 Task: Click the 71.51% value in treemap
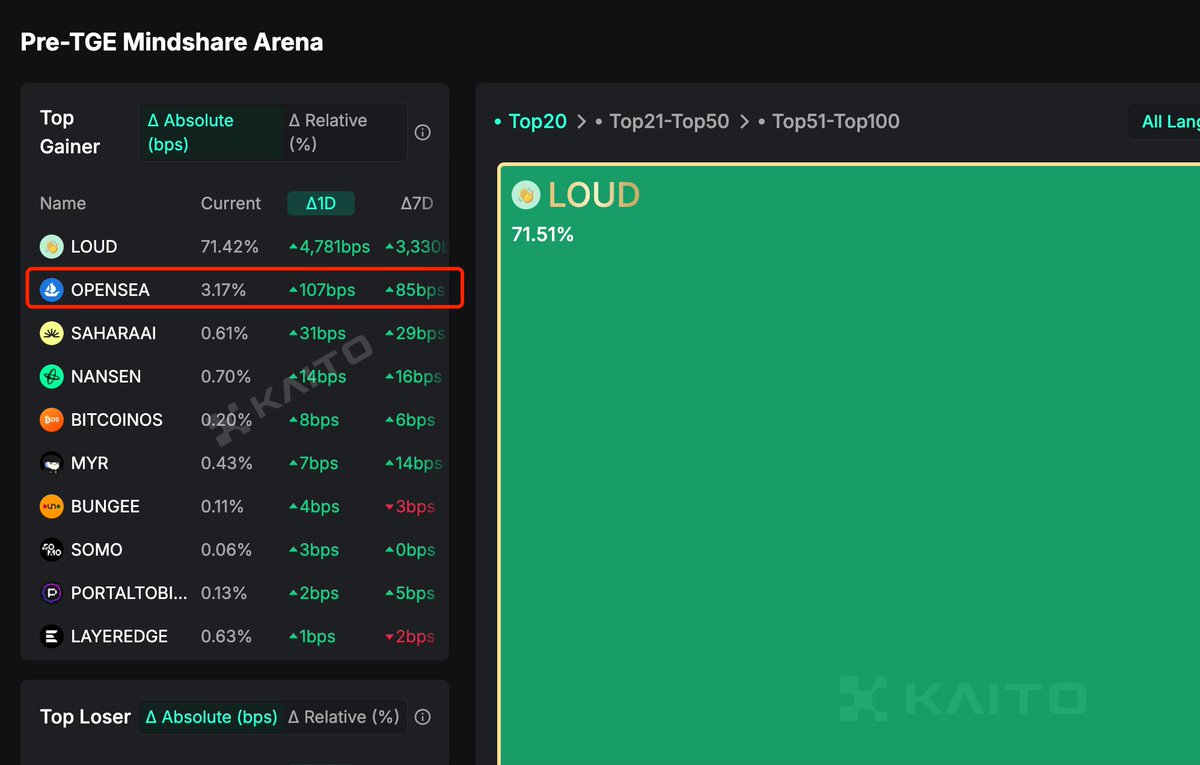tap(542, 235)
